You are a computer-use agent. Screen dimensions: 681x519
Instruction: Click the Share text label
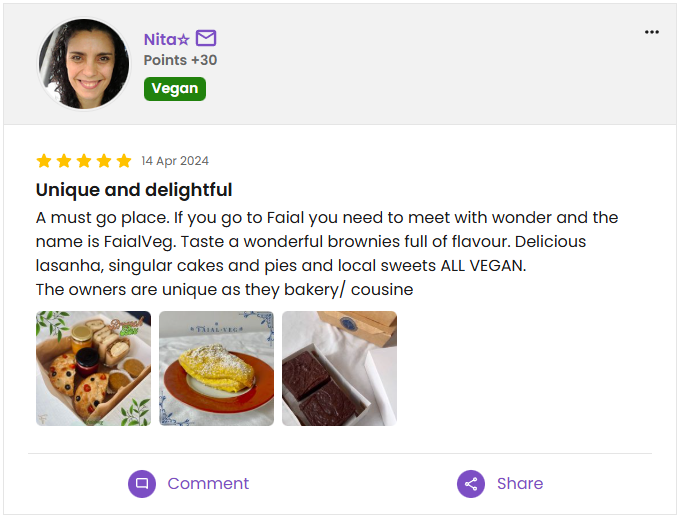[520, 484]
